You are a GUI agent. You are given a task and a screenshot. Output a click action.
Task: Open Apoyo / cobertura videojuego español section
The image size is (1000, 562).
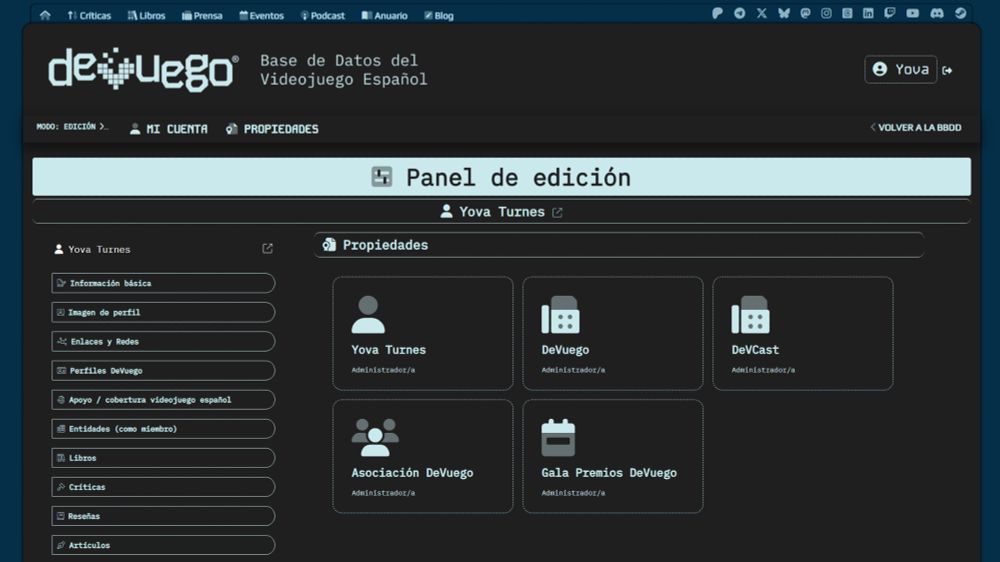[163, 400]
